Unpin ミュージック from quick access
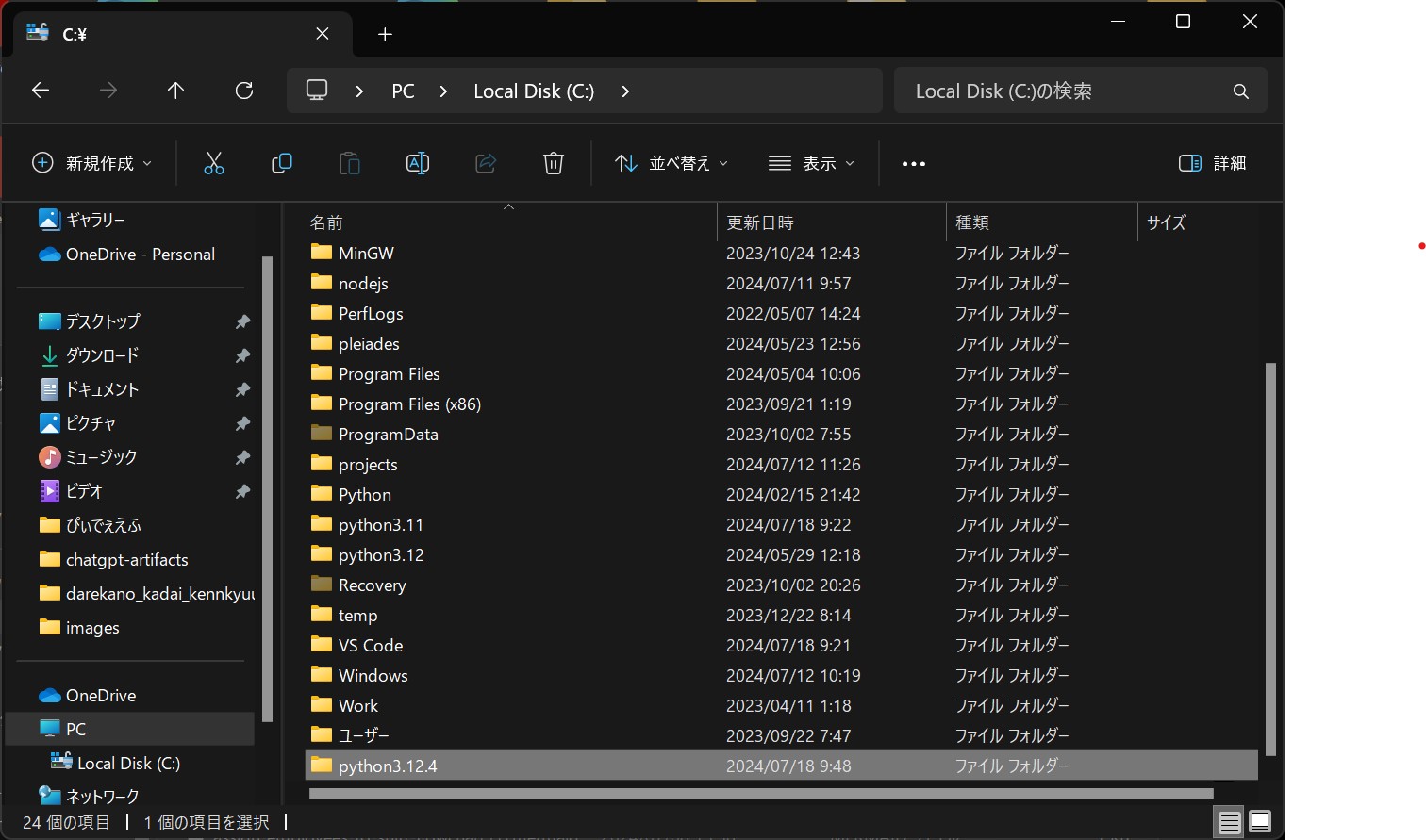Image resolution: width=1426 pixels, height=840 pixels. (x=242, y=457)
